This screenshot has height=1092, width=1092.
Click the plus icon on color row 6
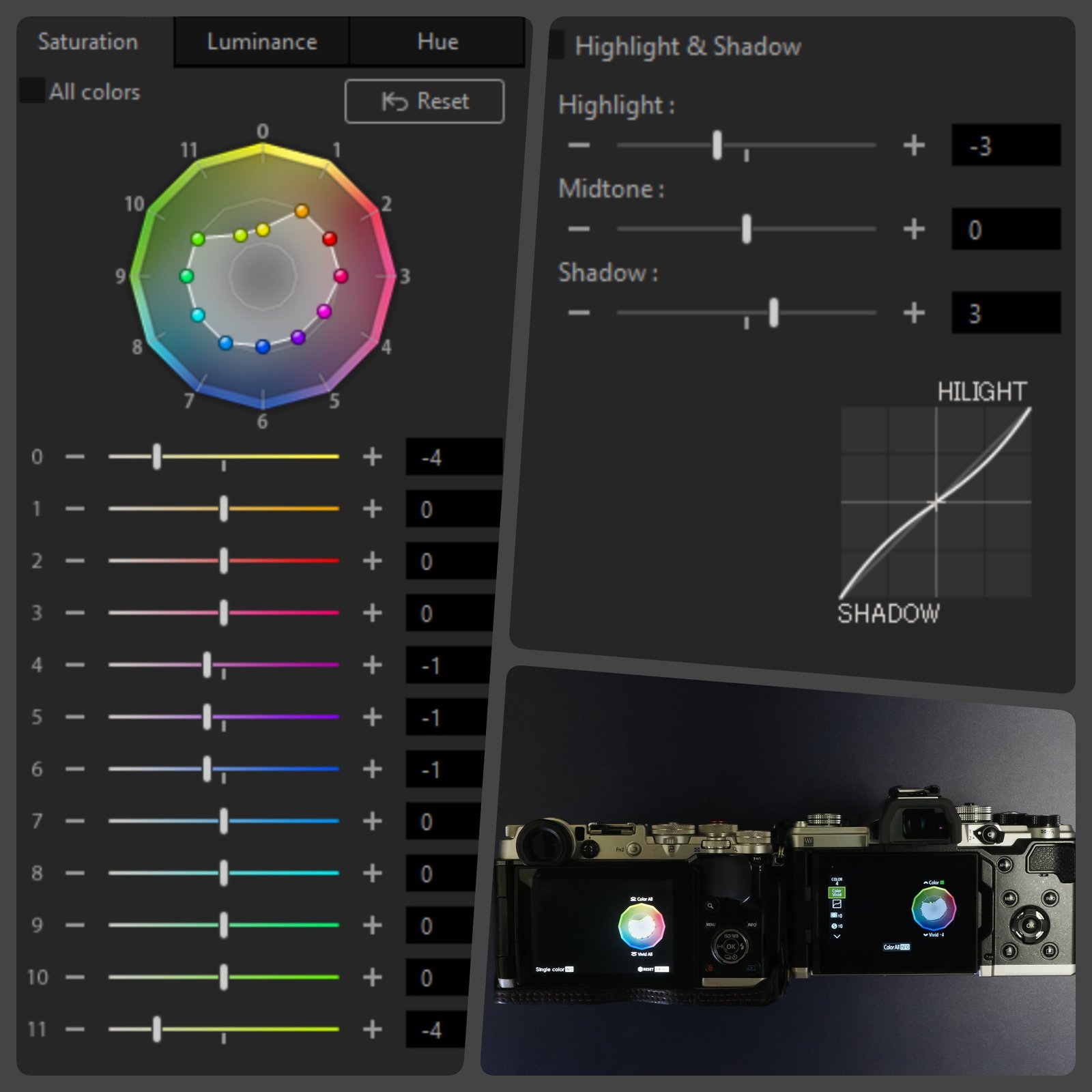pyautogui.click(x=371, y=770)
